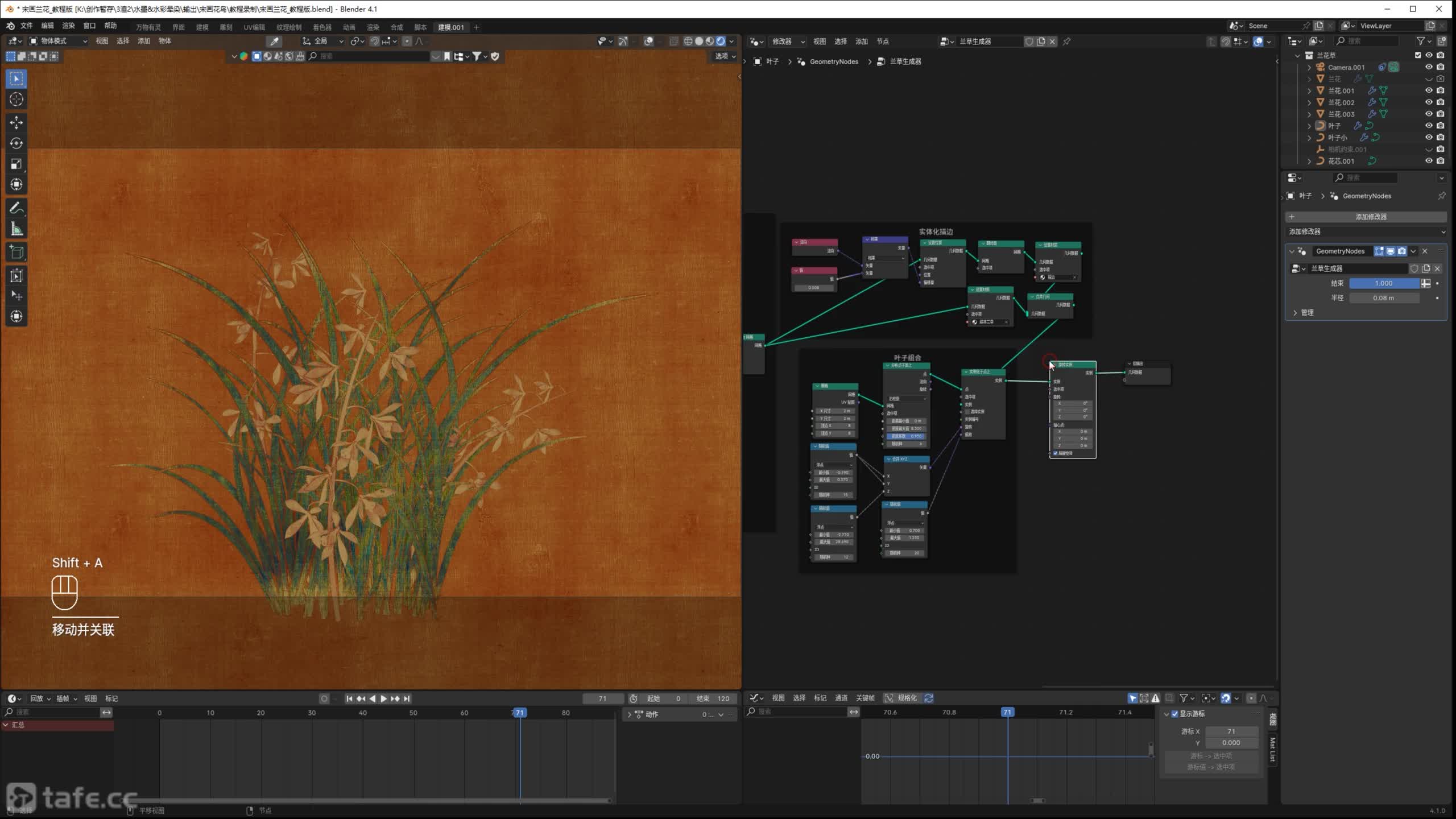Viewport: 1456px width, 819px height.
Task: Open the 物体模式 mode dropdown
Action: tap(58, 41)
